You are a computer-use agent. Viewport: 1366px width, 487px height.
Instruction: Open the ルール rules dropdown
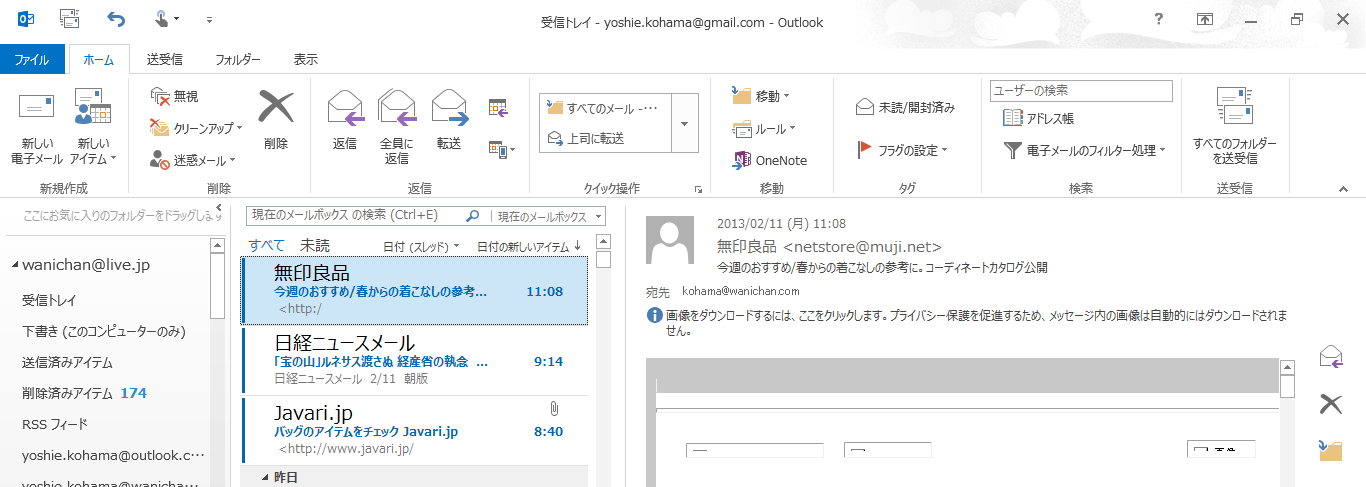[764, 128]
